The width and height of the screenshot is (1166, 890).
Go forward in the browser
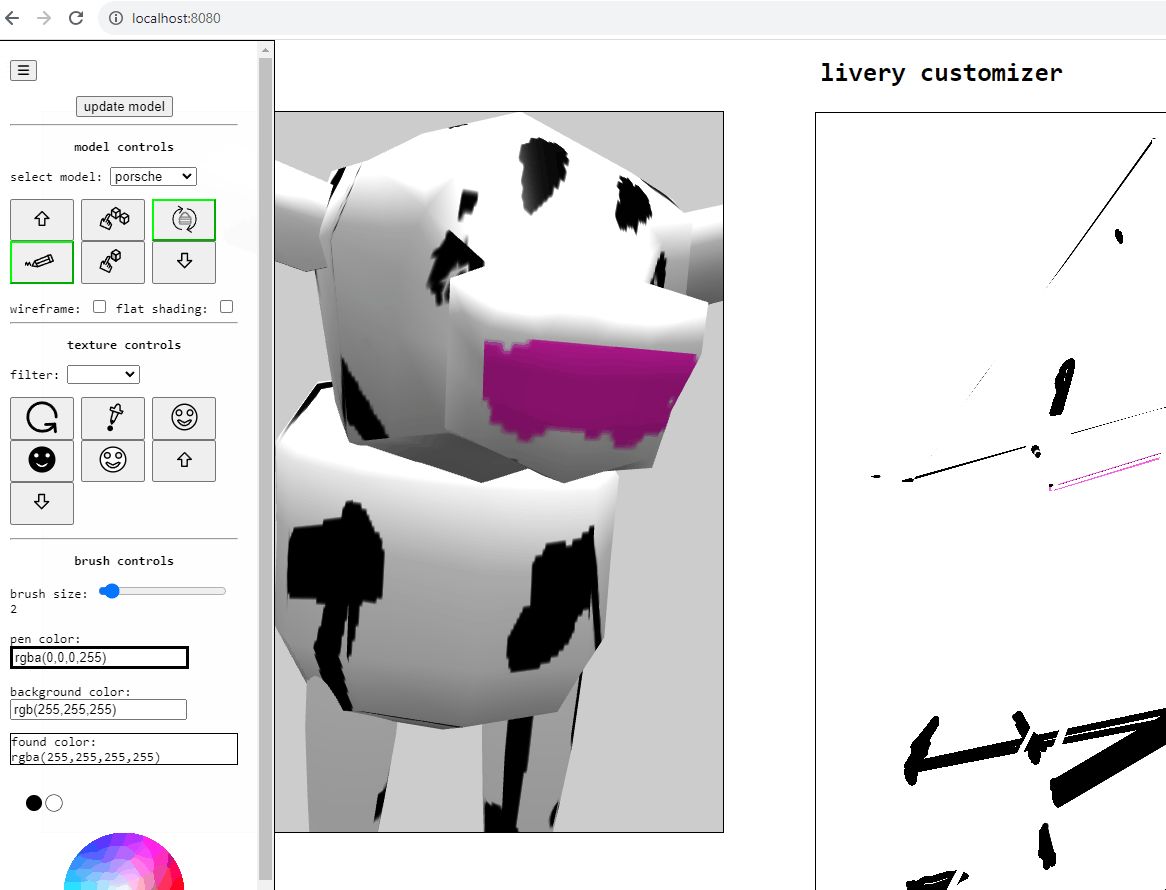click(x=44, y=18)
